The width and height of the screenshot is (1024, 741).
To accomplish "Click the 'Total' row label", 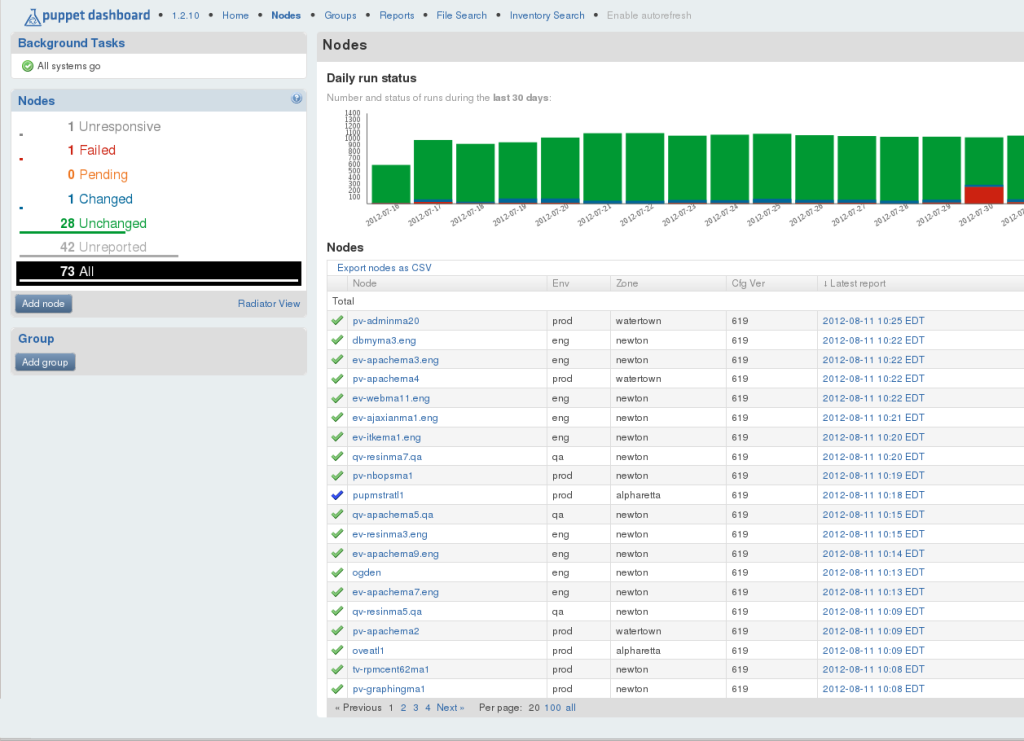I will 343,301.
